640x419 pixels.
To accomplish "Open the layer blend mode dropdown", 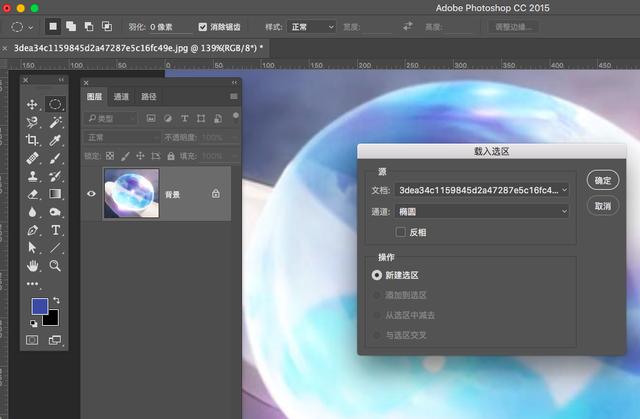I will 122,137.
